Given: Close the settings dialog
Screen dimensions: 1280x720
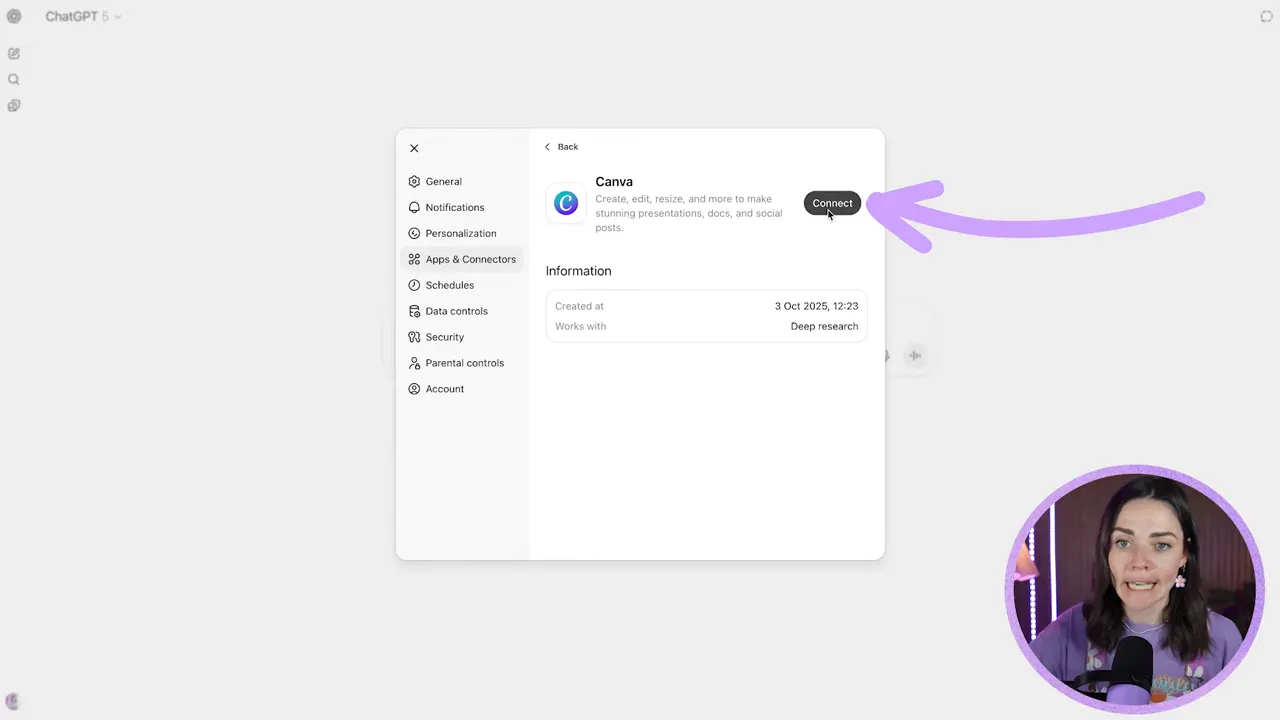Looking at the screenshot, I should click(x=414, y=148).
